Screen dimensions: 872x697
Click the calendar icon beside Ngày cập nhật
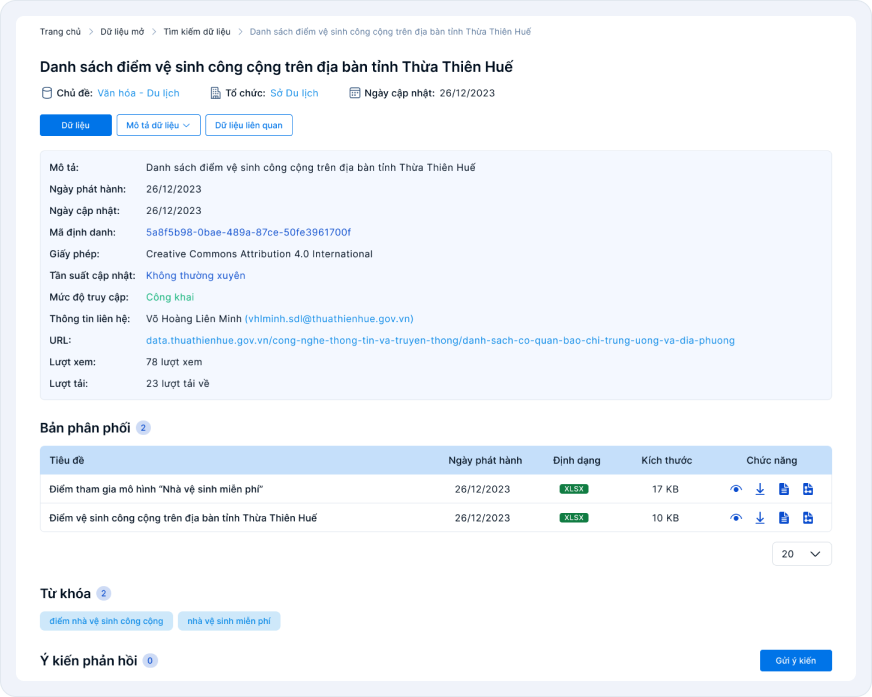click(x=354, y=93)
